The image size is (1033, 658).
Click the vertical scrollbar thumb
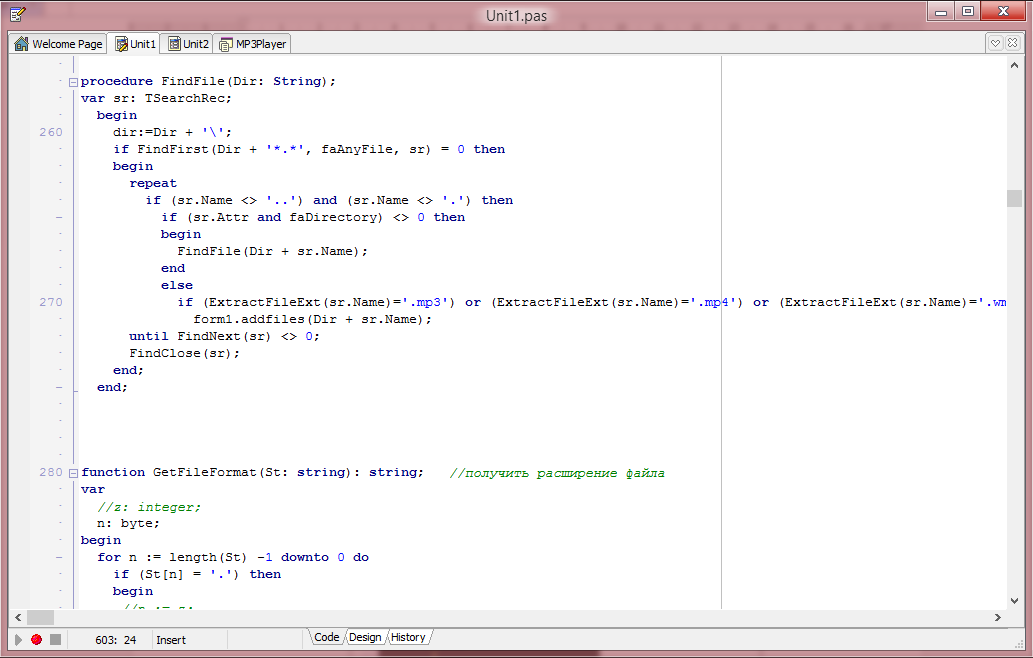pyautogui.click(x=1014, y=198)
